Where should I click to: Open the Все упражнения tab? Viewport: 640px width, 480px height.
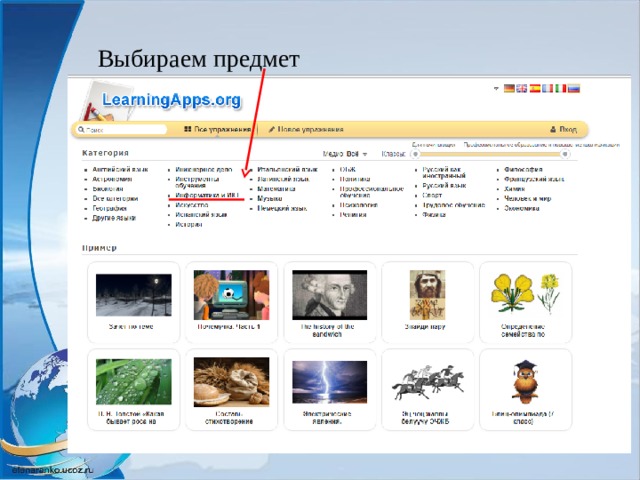coord(217,129)
